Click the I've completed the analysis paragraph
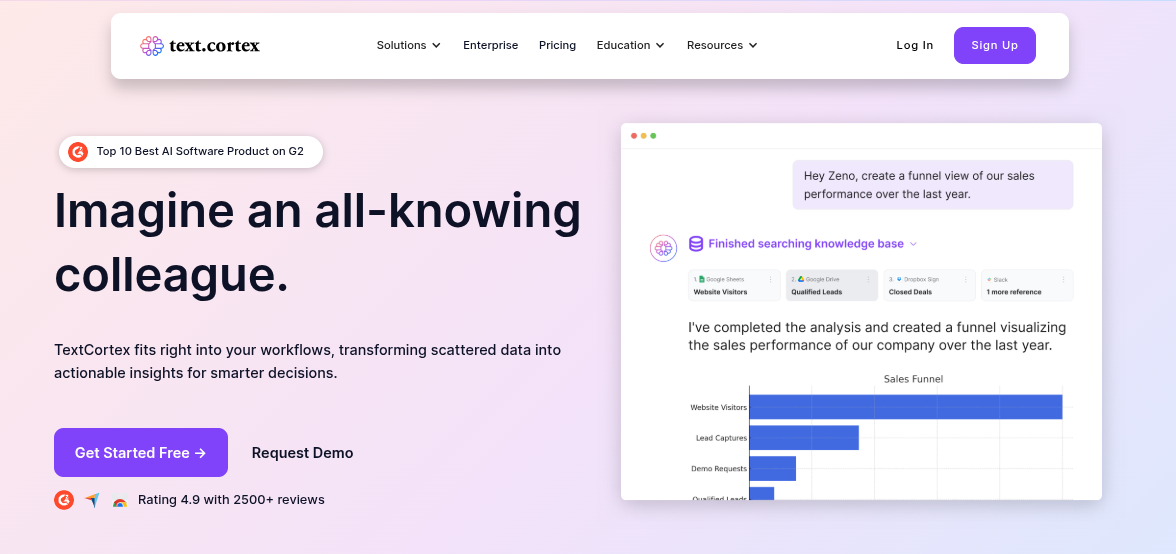1176x554 pixels. pos(878,337)
